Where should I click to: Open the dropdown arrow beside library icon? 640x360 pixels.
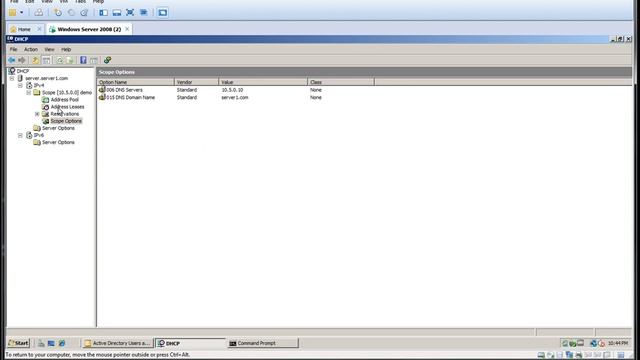pyautogui.click(x=22, y=13)
